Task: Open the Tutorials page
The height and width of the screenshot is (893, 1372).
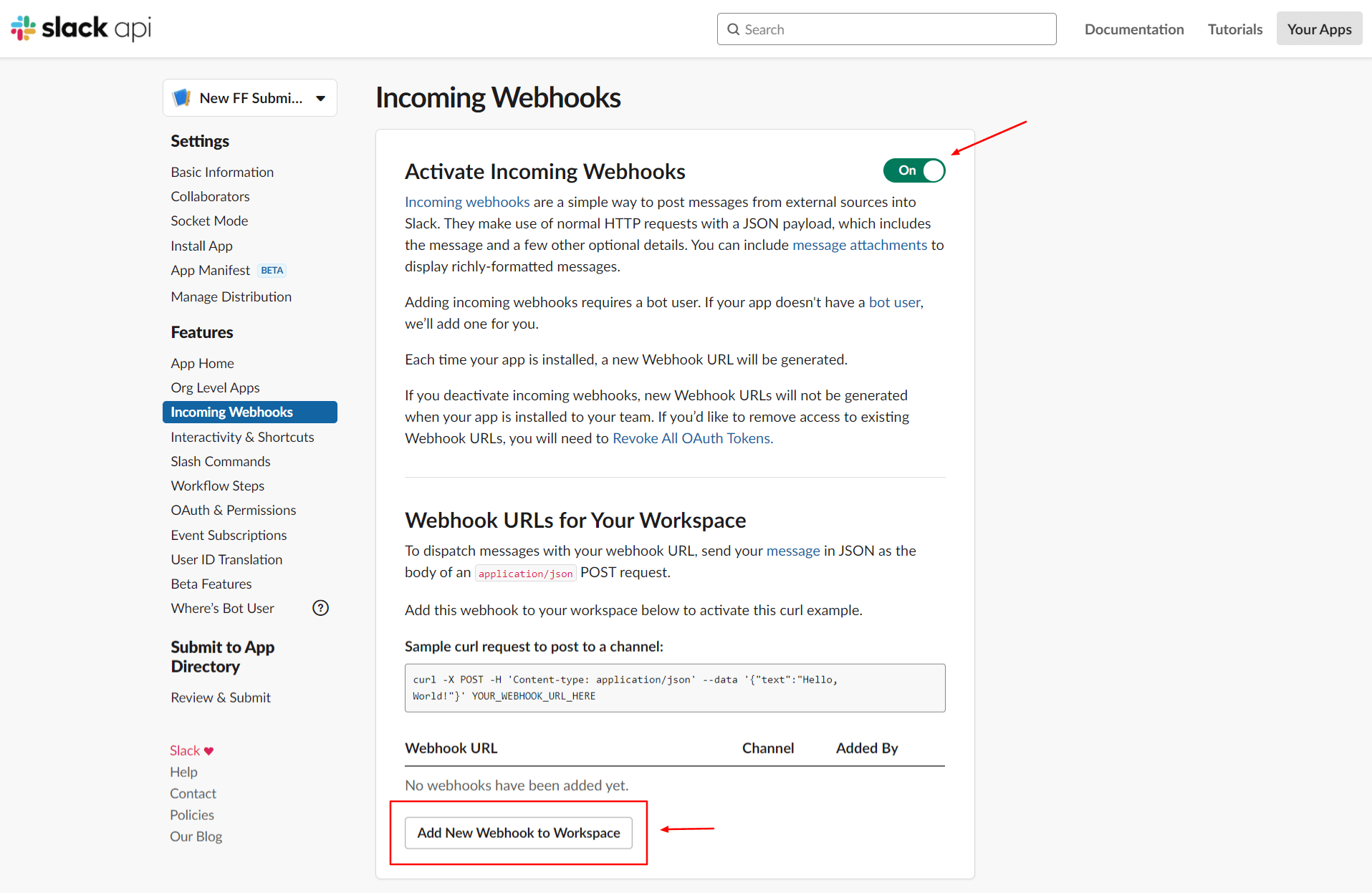Action: tap(1234, 29)
